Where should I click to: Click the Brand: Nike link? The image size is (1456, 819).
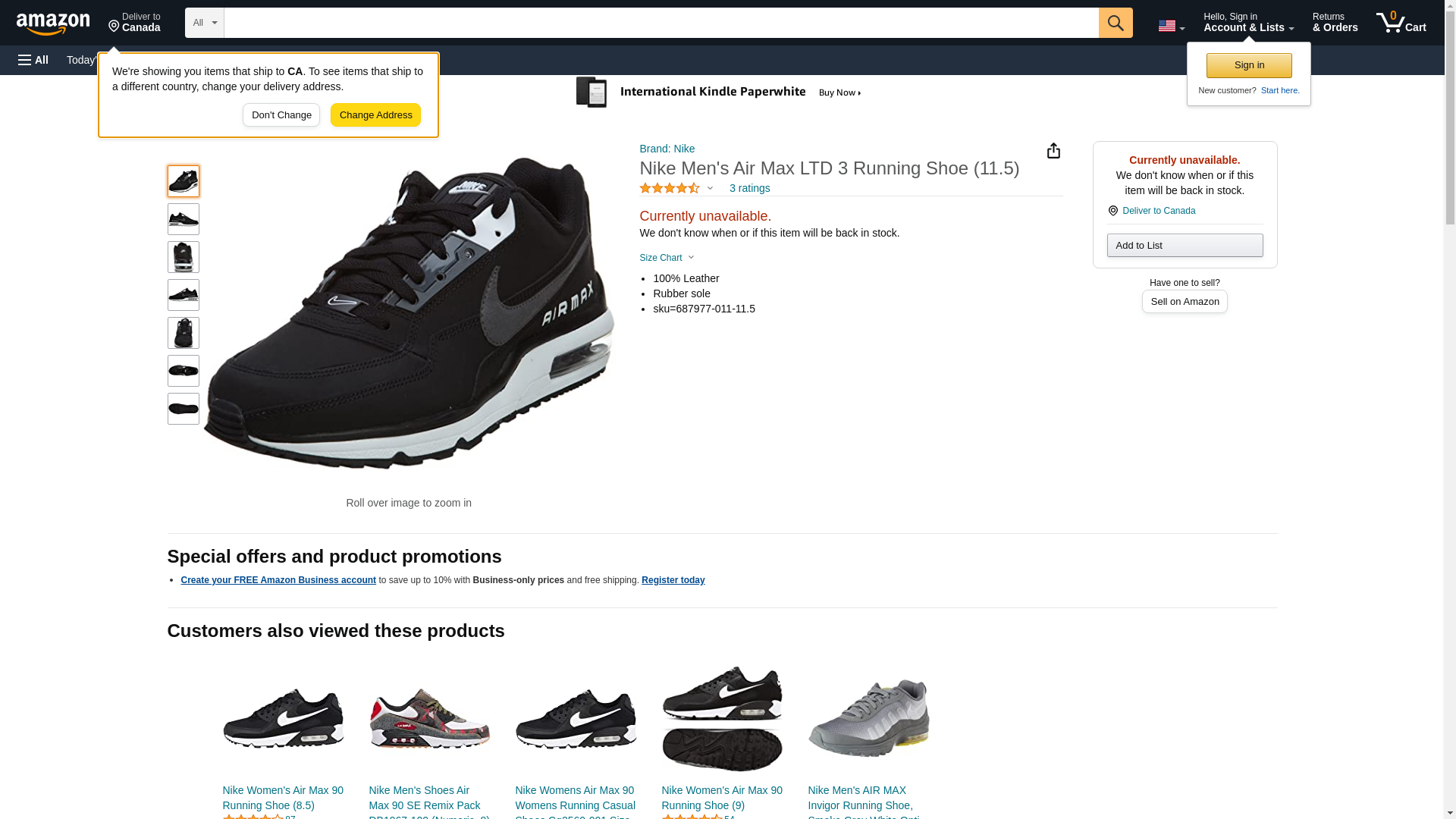(x=667, y=149)
